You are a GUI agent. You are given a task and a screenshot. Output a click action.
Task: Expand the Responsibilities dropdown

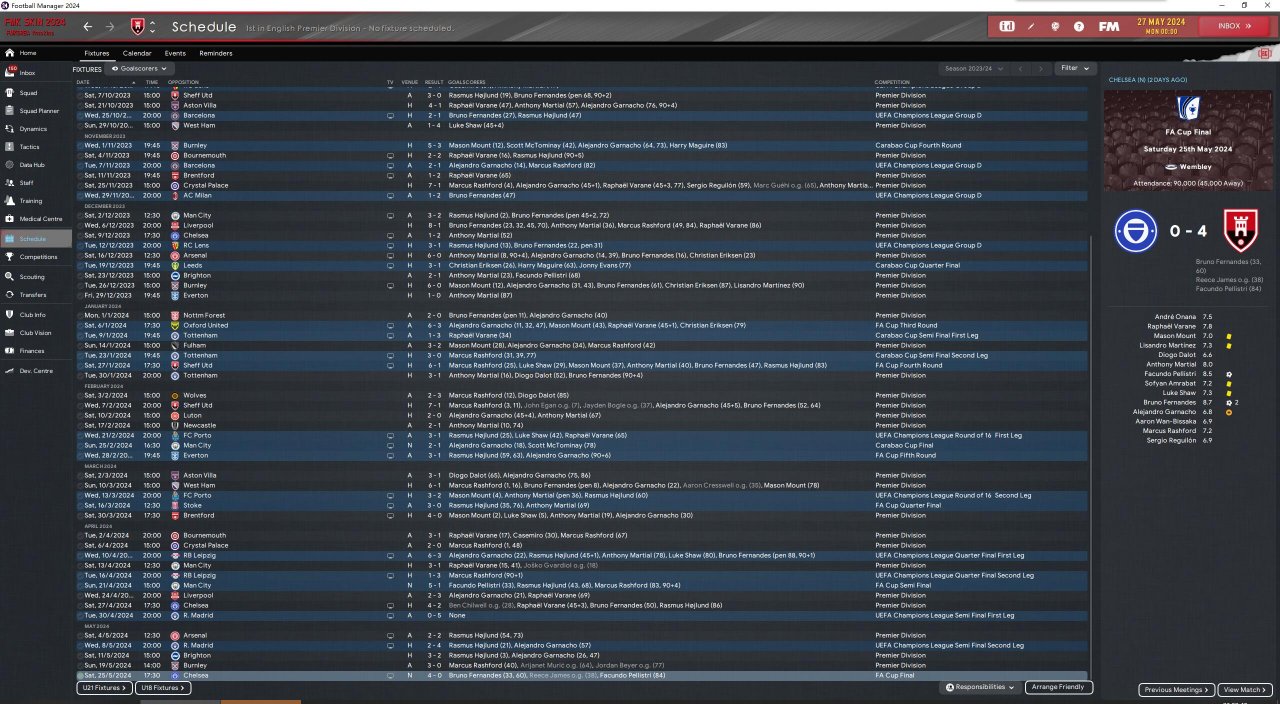(x=980, y=688)
